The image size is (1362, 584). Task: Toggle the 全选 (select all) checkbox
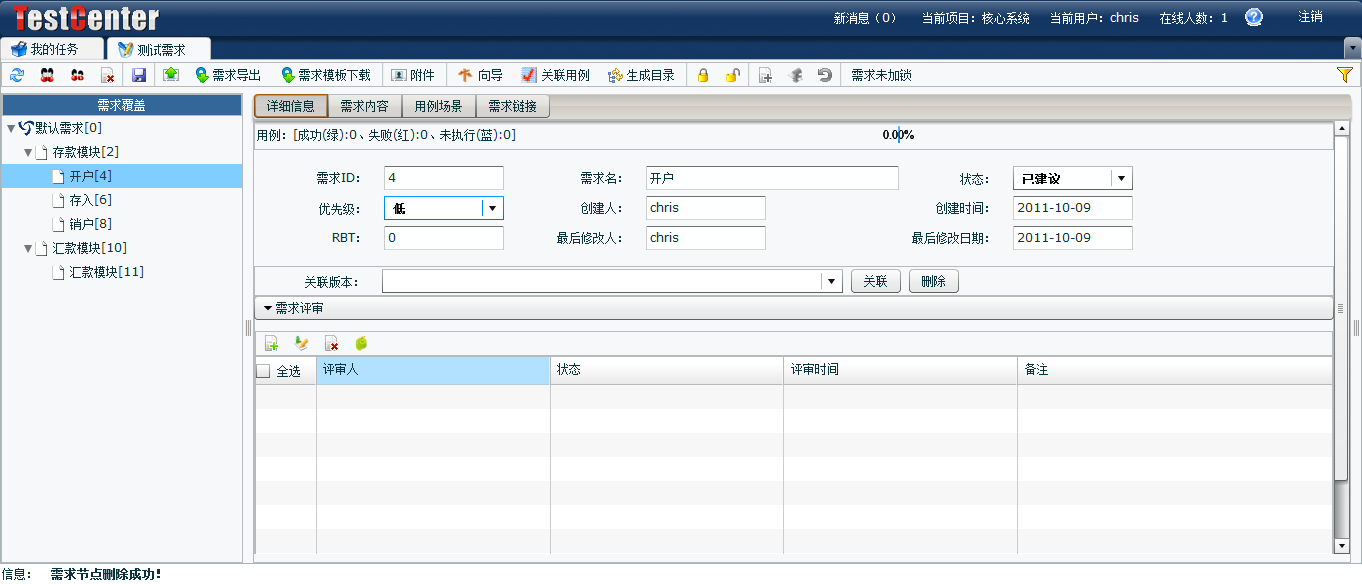(263, 370)
